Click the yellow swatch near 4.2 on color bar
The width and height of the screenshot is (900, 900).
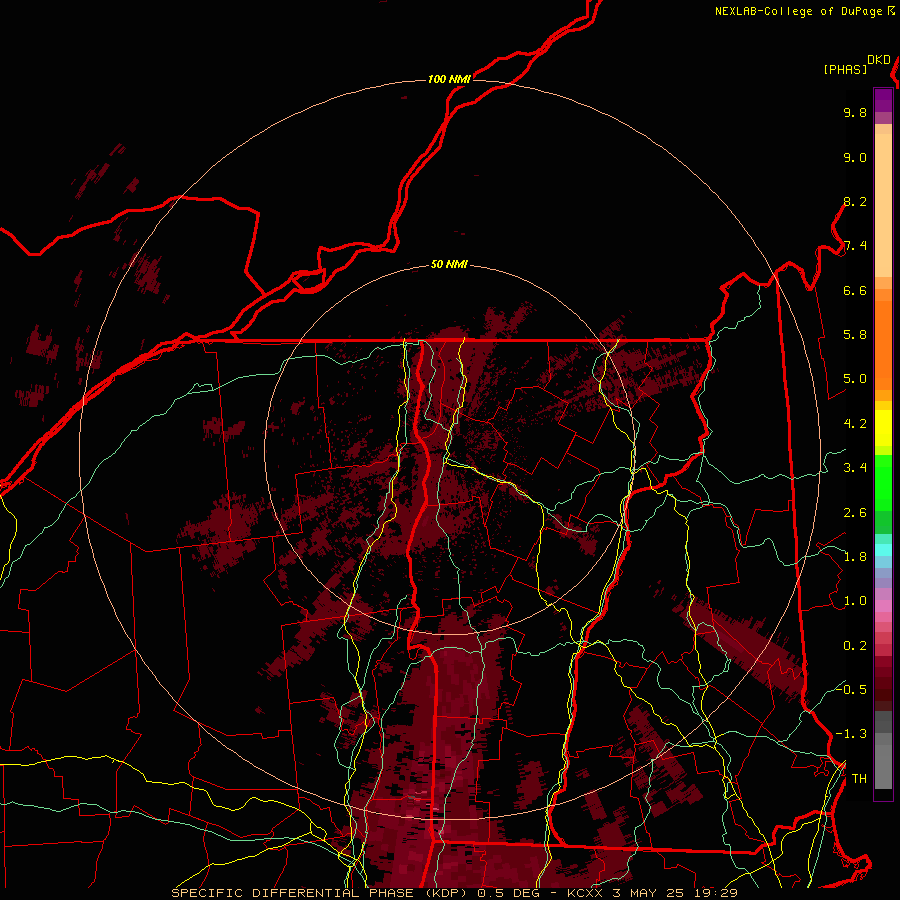[x=883, y=428]
